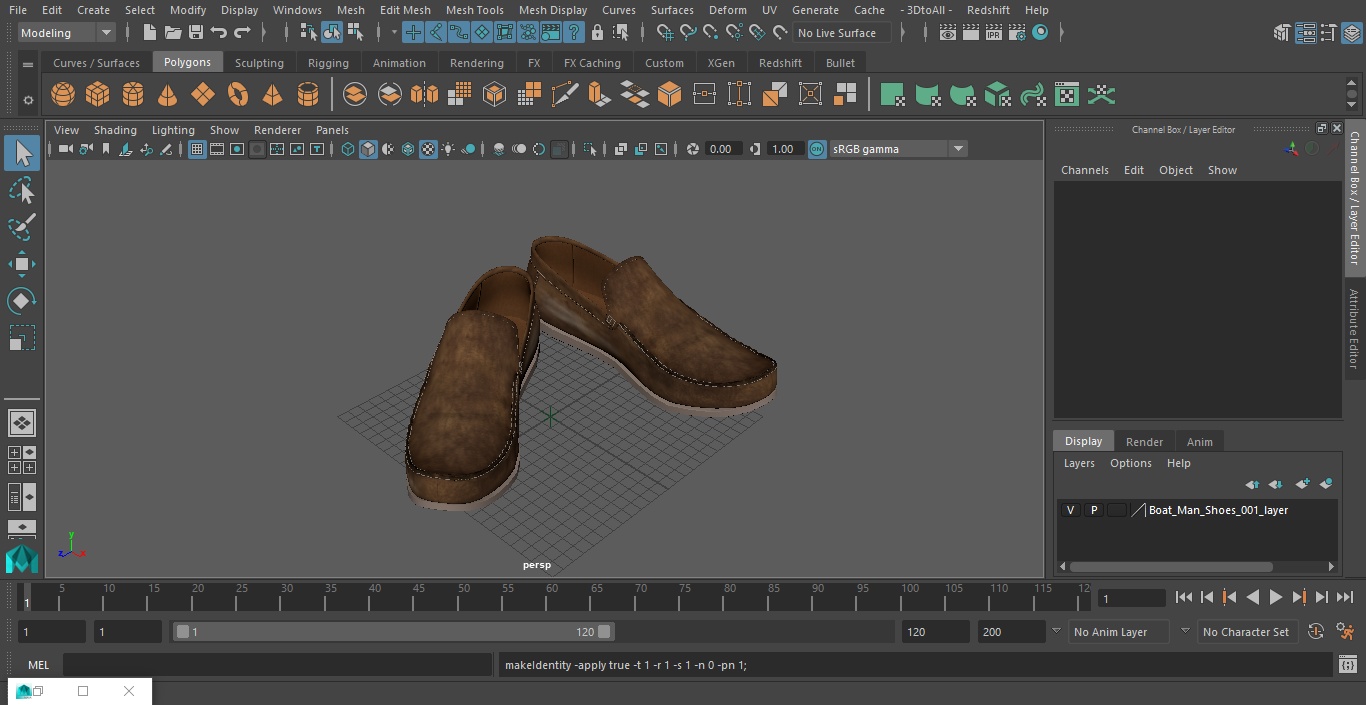Create a polygon cube from shelf
This screenshot has height=705, width=1366.
click(x=98, y=95)
